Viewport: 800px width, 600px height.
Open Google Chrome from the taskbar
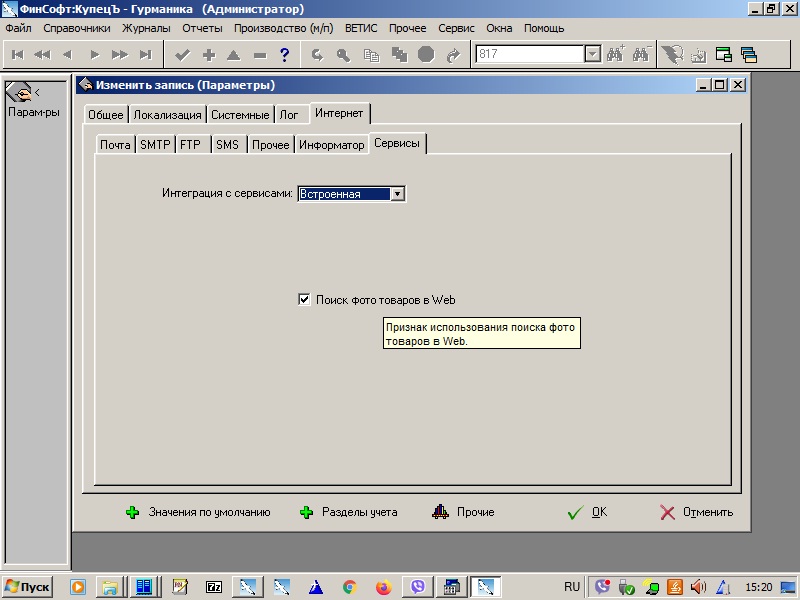(x=349, y=587)
